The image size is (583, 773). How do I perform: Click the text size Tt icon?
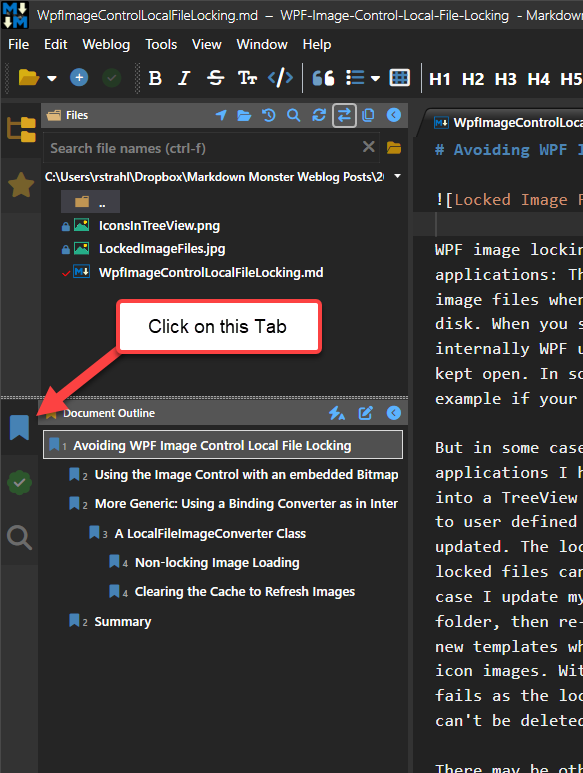click(x=247, y=78)
